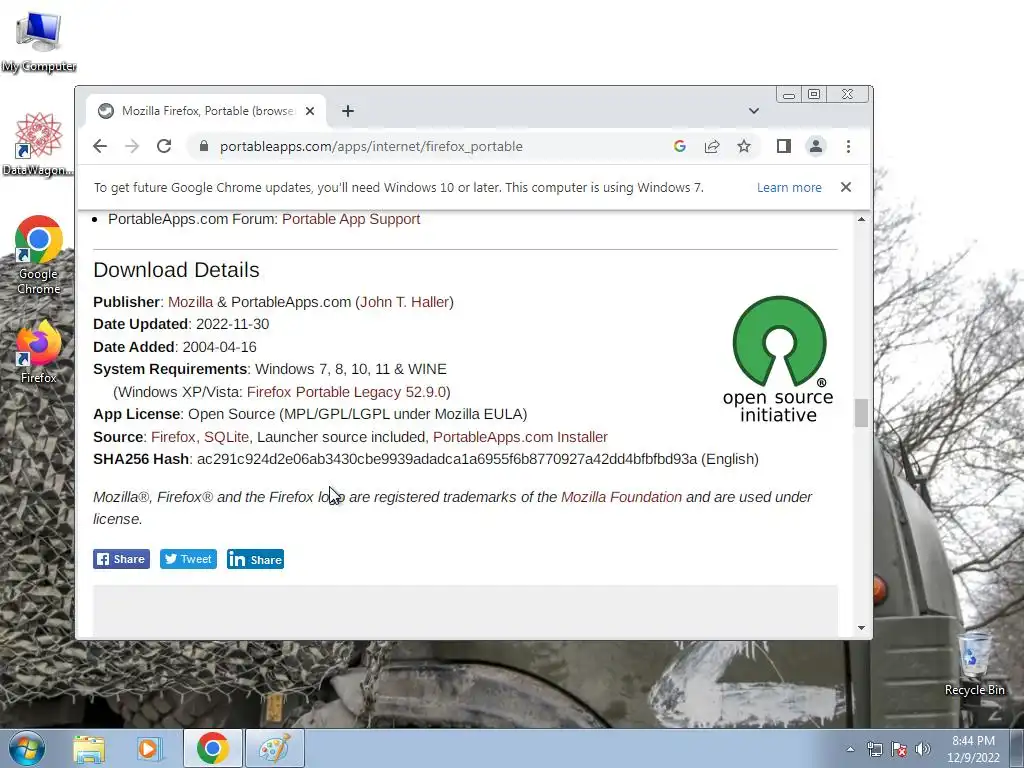Click the Google icon in address bar
Image resolution: width=1024 pixels, height=768 pixels.
point(680,146)
